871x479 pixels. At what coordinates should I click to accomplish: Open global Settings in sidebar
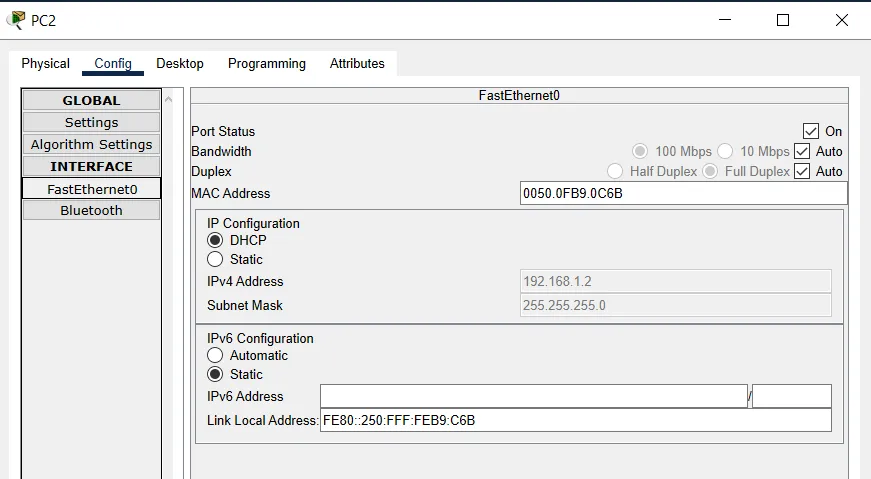point(91,122)
